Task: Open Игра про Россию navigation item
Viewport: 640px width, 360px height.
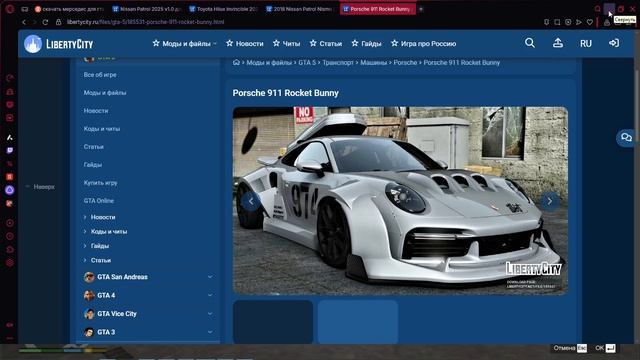Action: (x=424, y=43)
